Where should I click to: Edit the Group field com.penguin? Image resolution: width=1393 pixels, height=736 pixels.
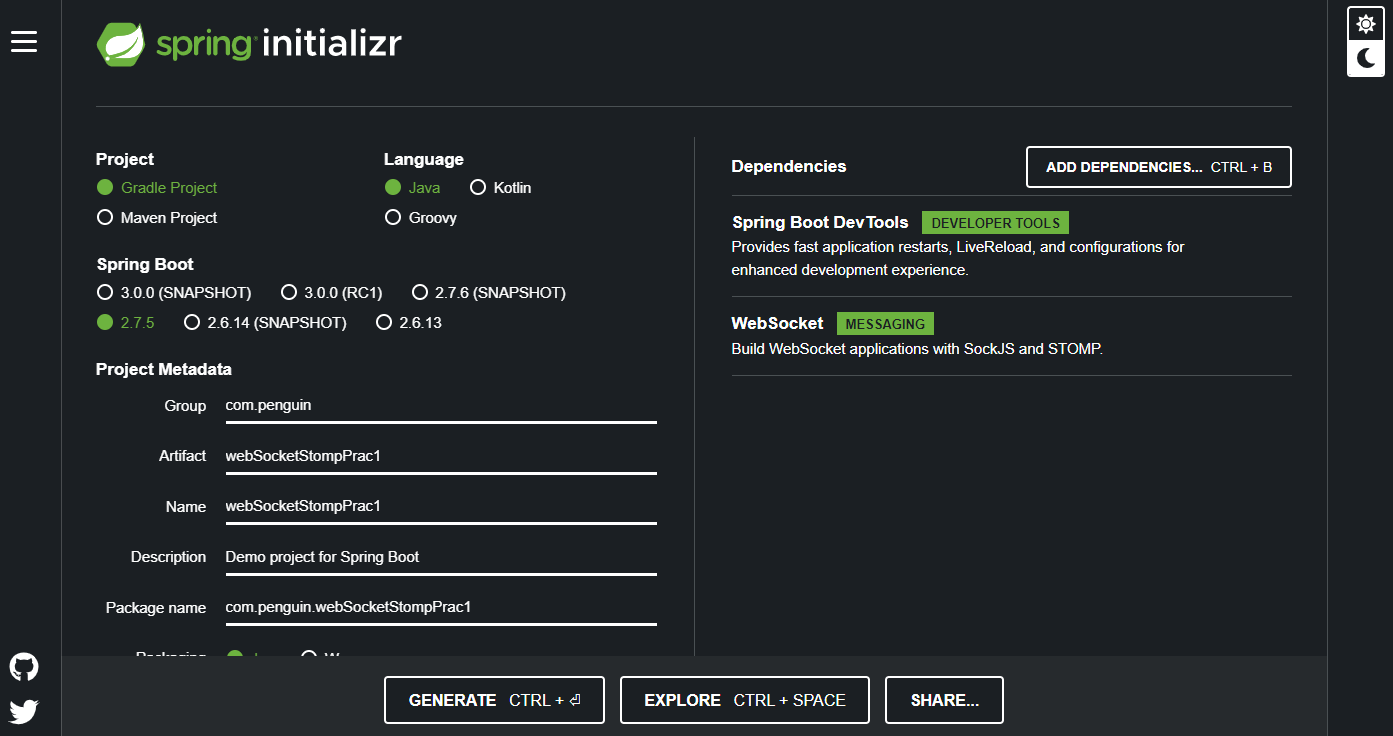click(441, 406)
